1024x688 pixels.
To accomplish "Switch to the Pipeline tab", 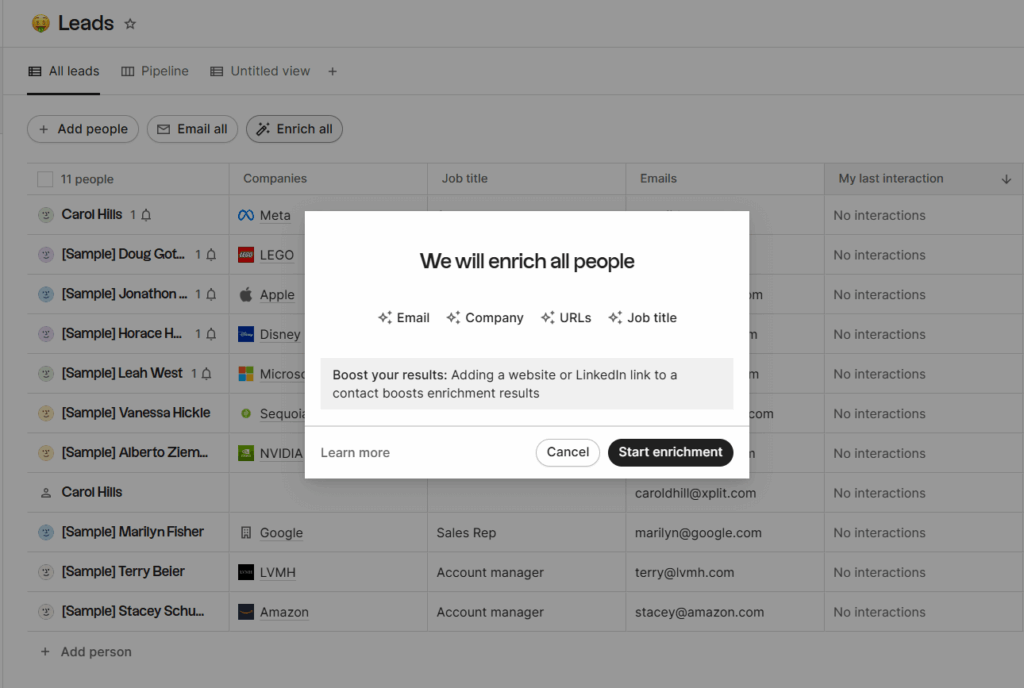I will [155, 71].
